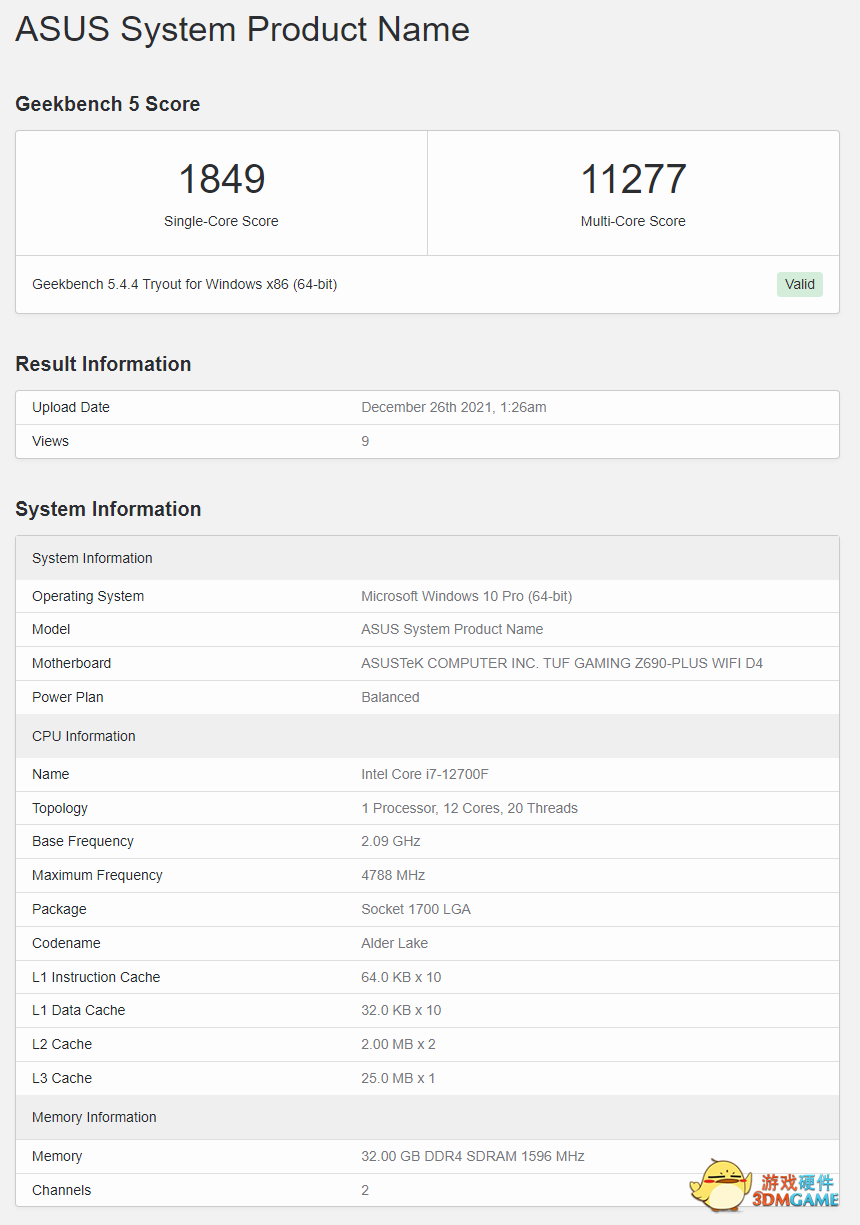Screen dimensions: 860x1225
Task: Select the 32.0 KB x 10 value
Action: point(401,1010)
